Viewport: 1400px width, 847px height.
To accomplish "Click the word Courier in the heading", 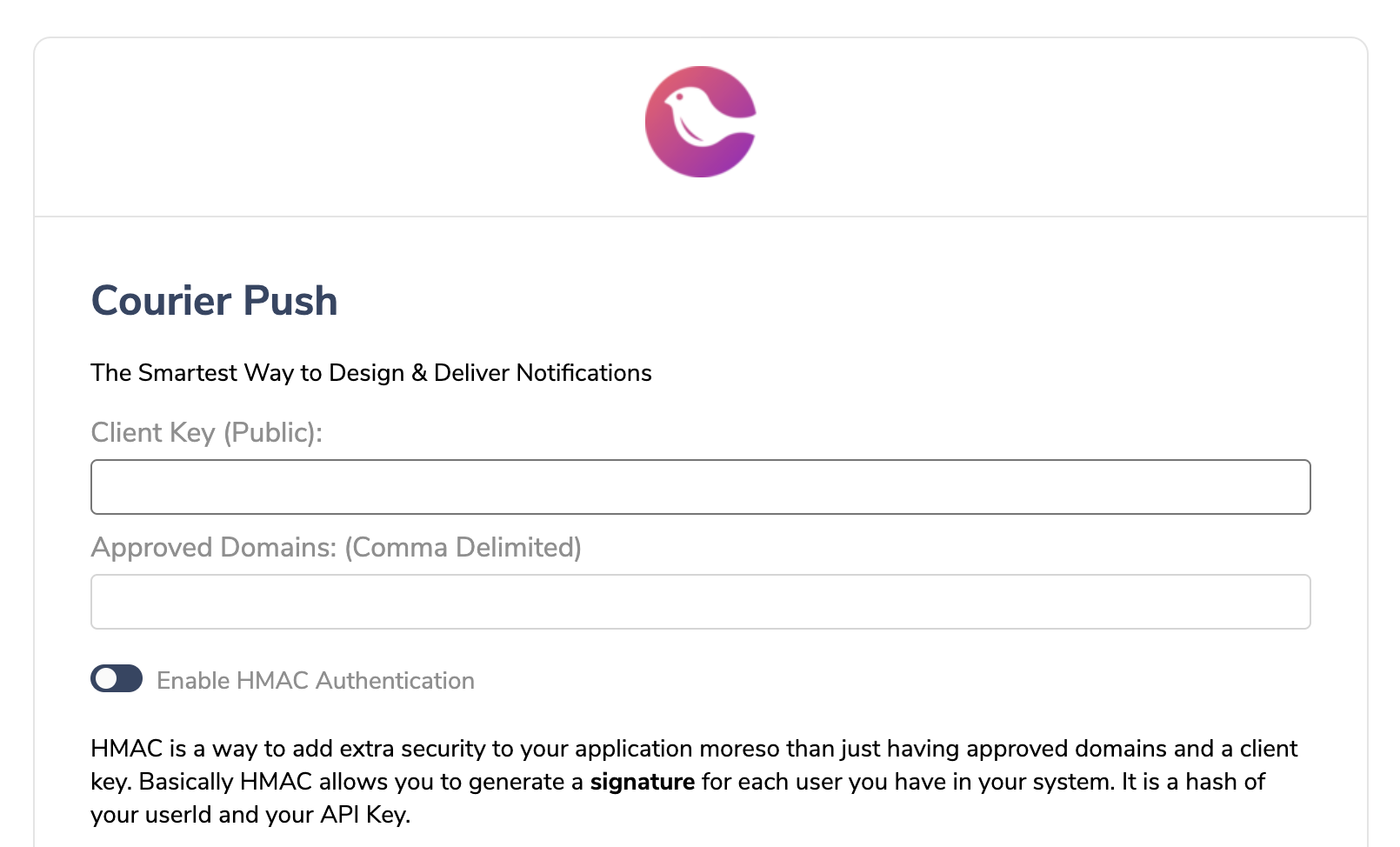I will tap(162, 301).
